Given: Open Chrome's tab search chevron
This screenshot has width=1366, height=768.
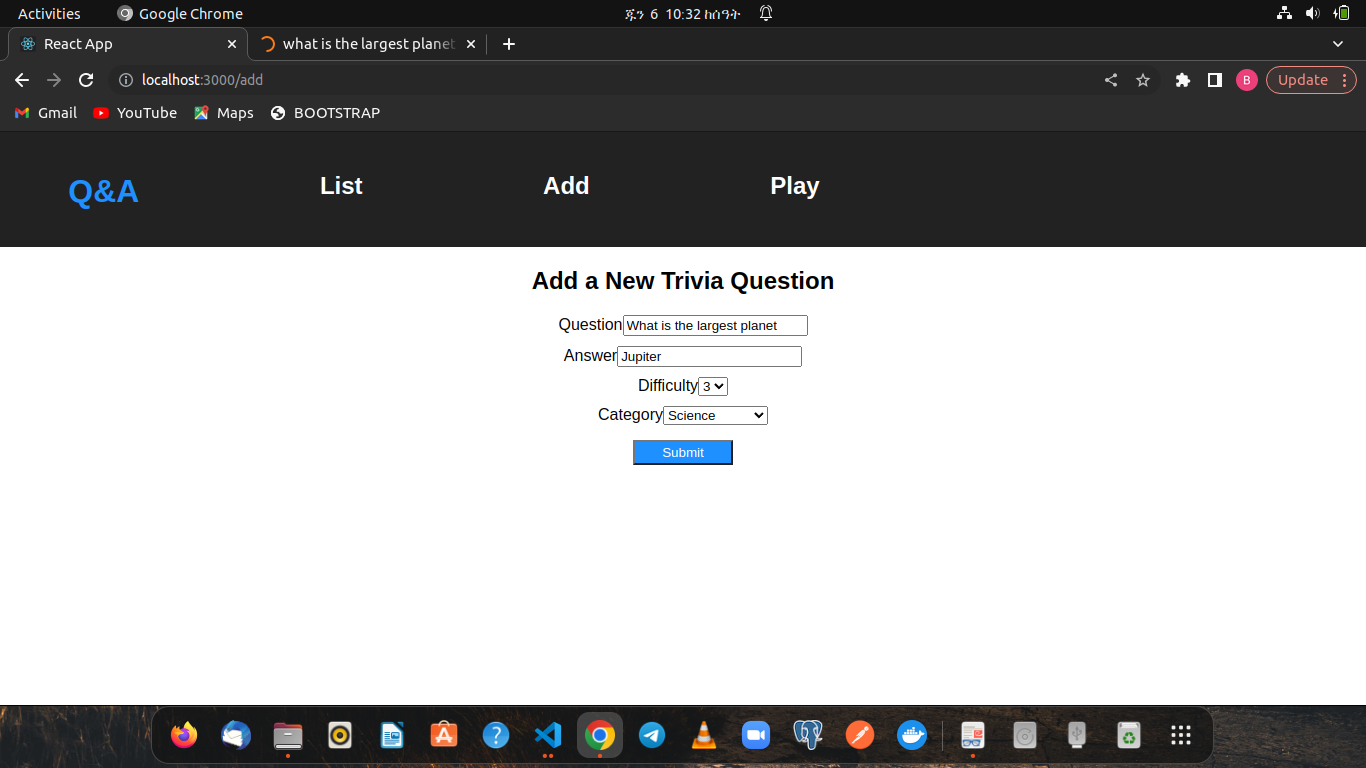Looking at the screenshot, I should tap(1338, 44).
